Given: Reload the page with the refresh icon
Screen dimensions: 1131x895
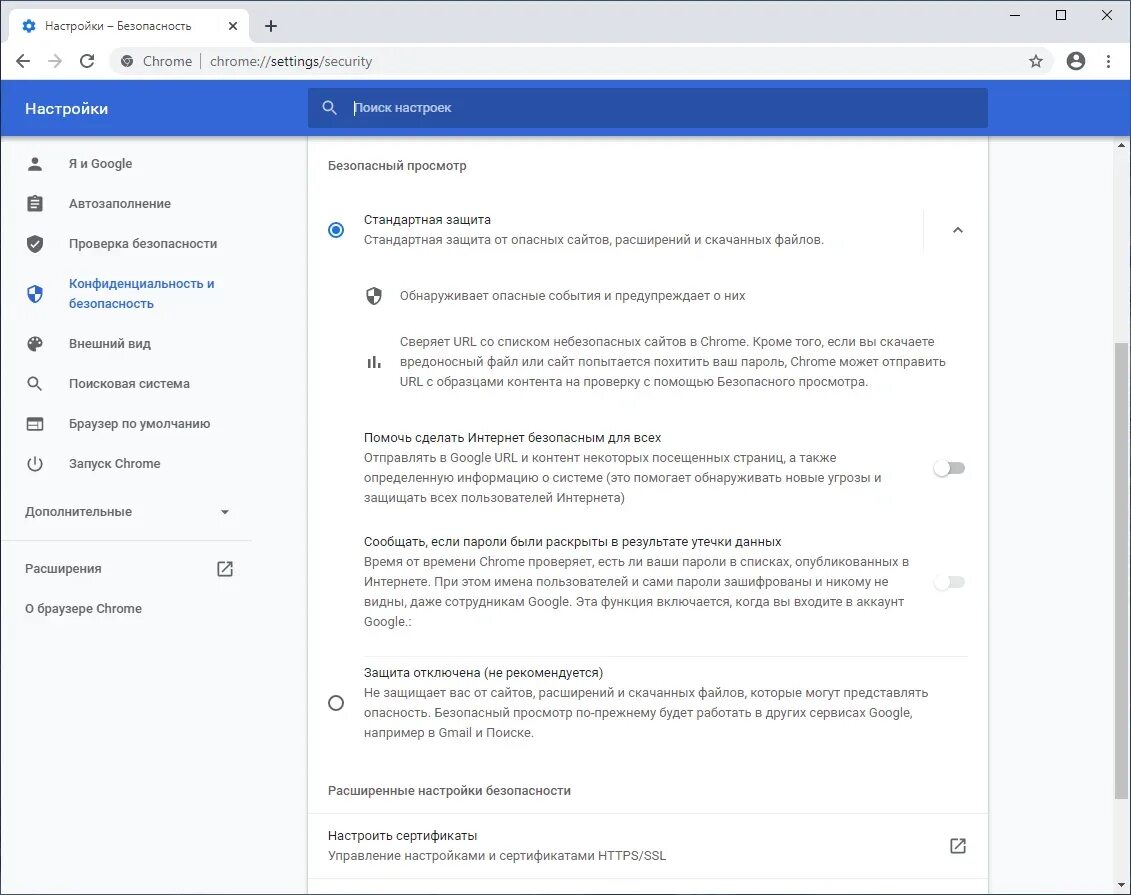Looking at the screenshot, I should click(87, 61).
